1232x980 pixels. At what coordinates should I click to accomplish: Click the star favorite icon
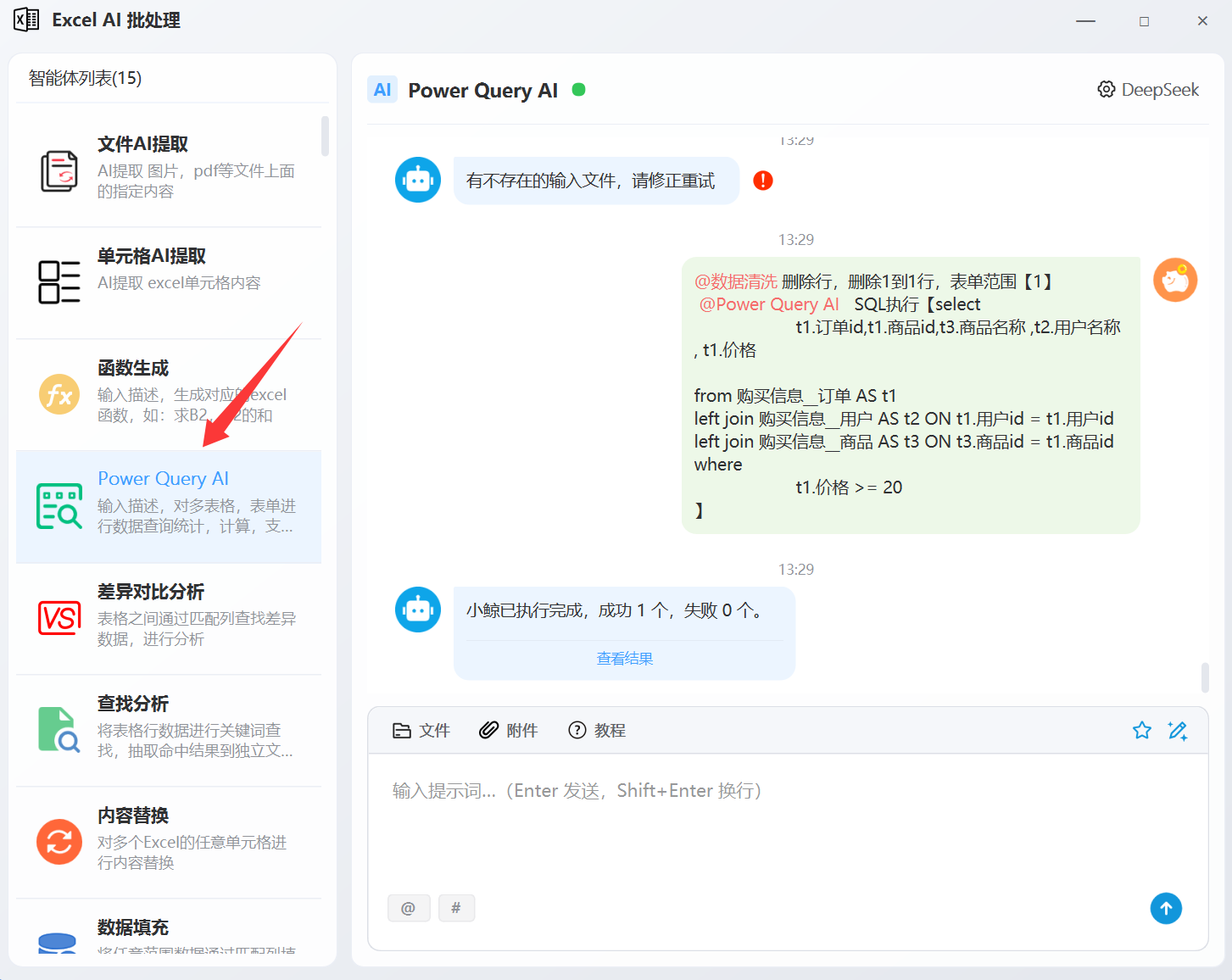coord(1142,731)
